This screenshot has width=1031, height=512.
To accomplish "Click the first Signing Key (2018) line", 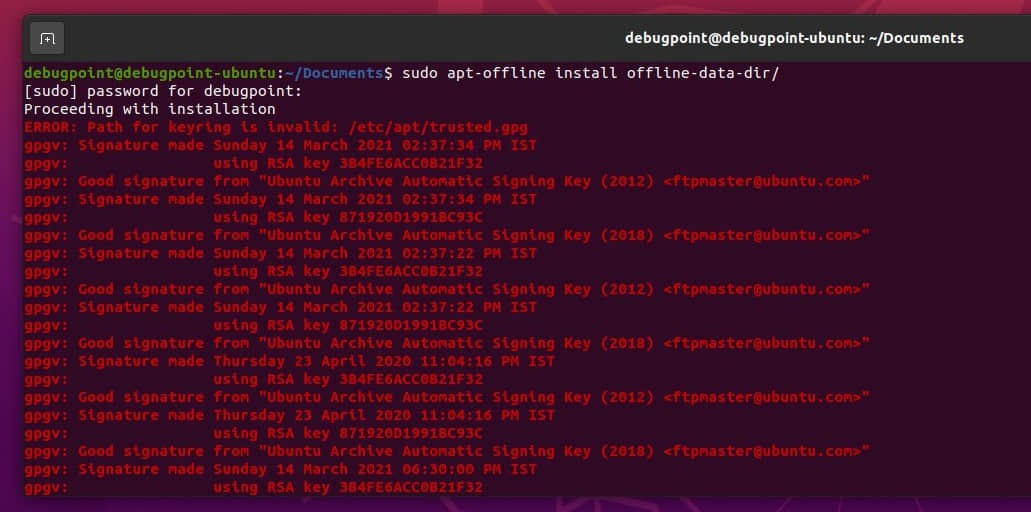I will point(445,235).
